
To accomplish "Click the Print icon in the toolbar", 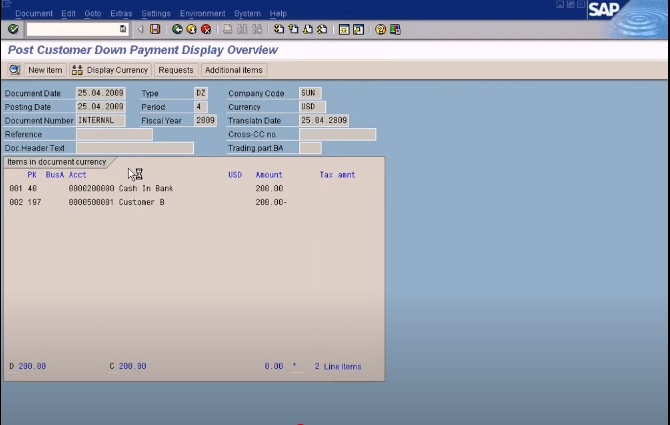I will coord(228,29).
